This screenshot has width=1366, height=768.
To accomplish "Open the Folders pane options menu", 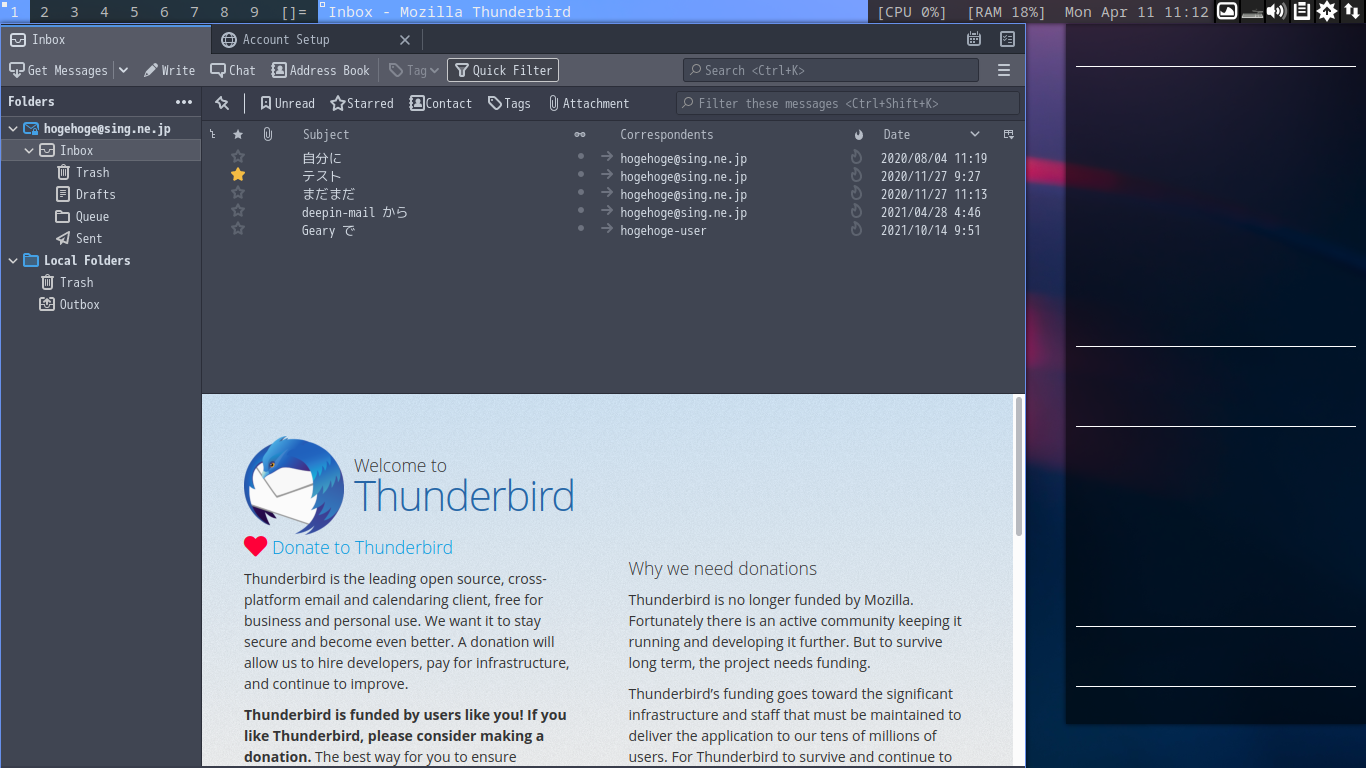I will pos(184,102).
